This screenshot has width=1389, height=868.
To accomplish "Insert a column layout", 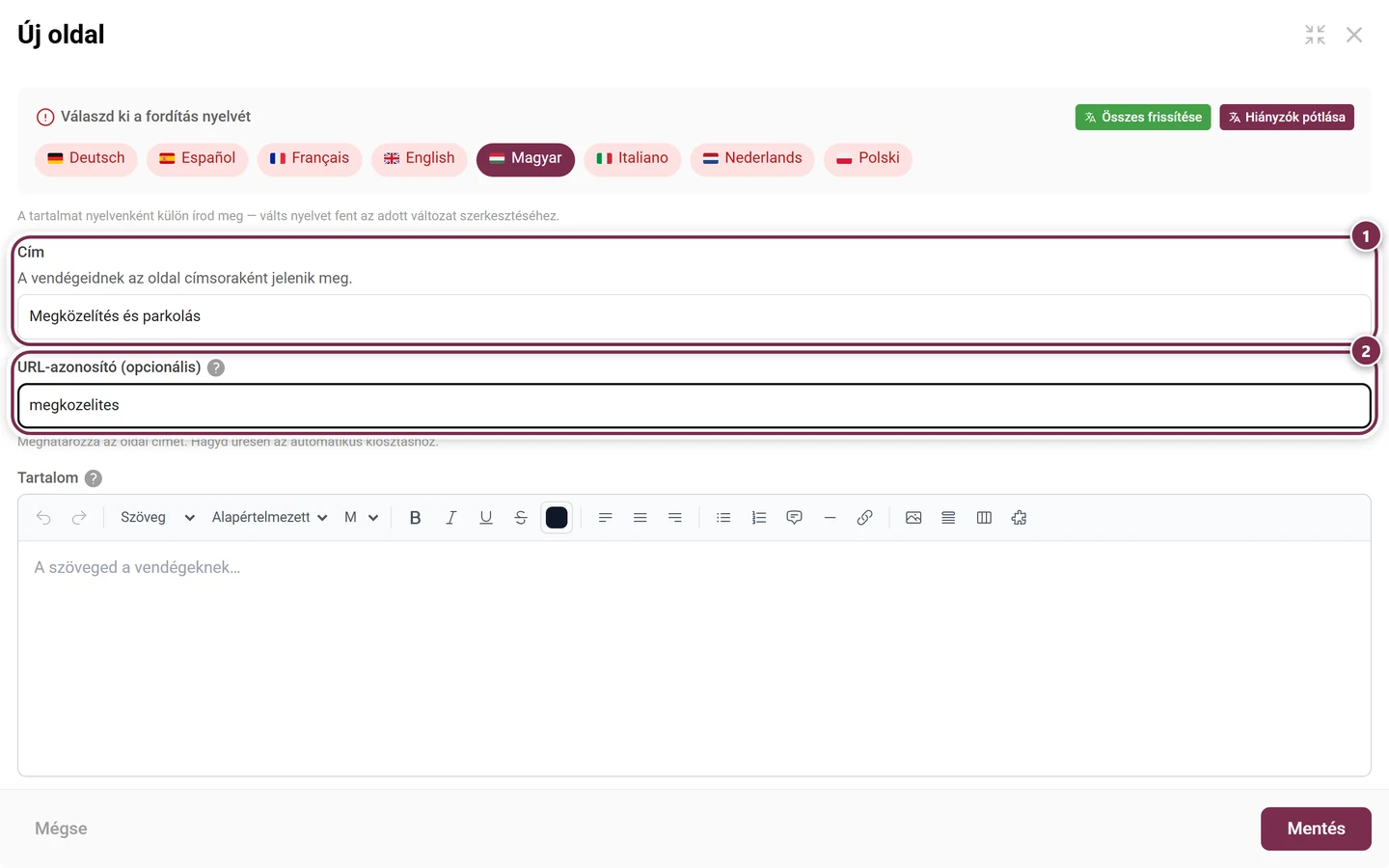I will [984, 518].
